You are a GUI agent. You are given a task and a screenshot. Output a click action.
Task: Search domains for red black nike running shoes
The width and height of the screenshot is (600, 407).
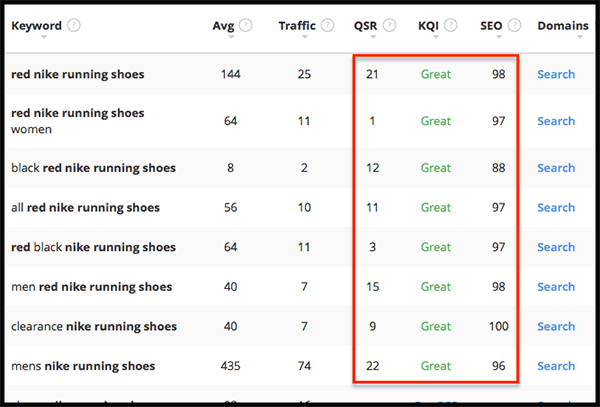click(556, 247)
